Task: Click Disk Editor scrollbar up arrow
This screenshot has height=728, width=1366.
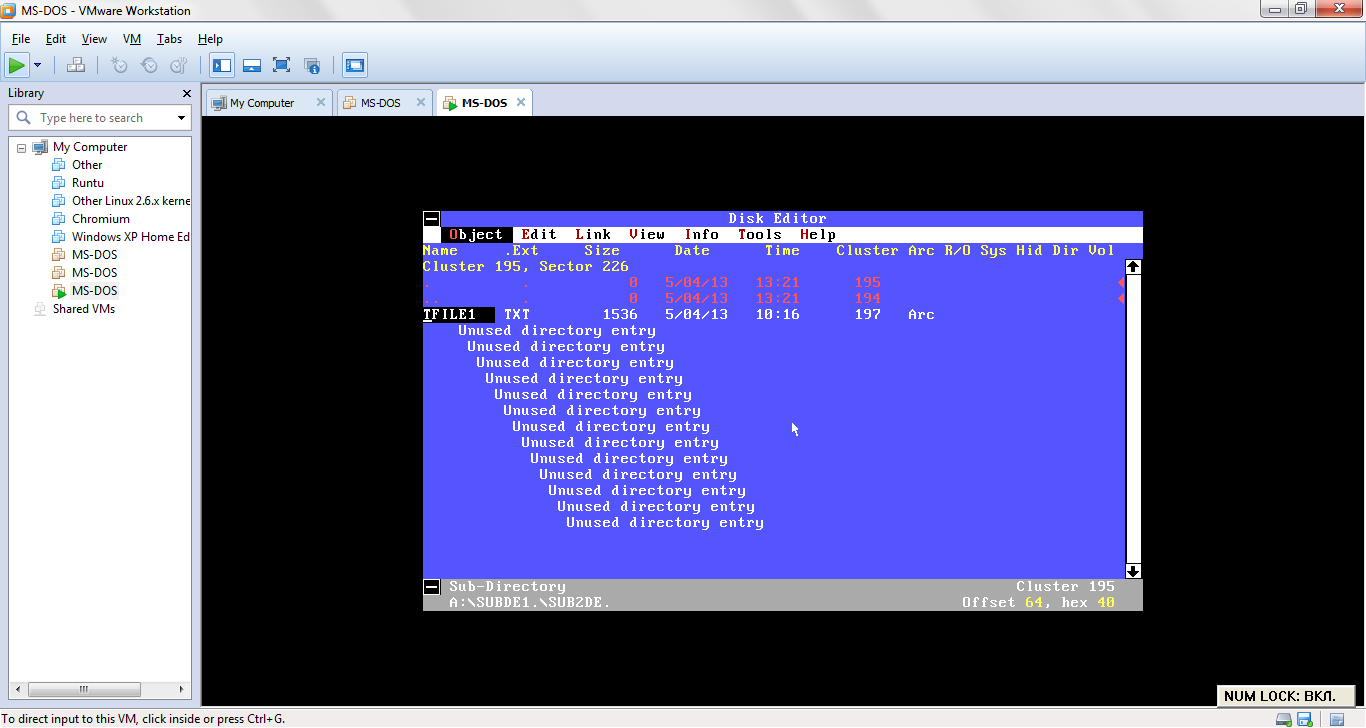Action: tap(1133, 267)
